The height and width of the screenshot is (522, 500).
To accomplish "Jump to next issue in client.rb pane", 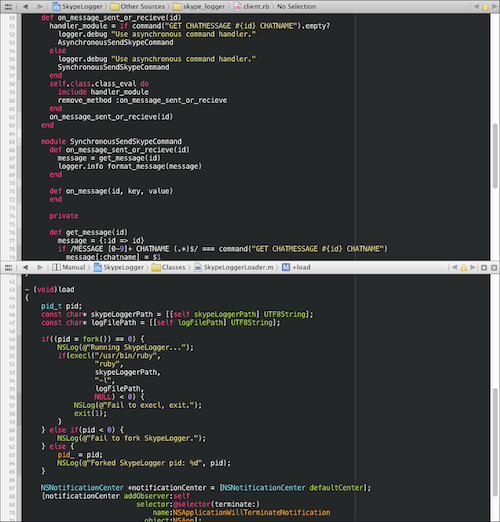I will (x=494, y=7).
